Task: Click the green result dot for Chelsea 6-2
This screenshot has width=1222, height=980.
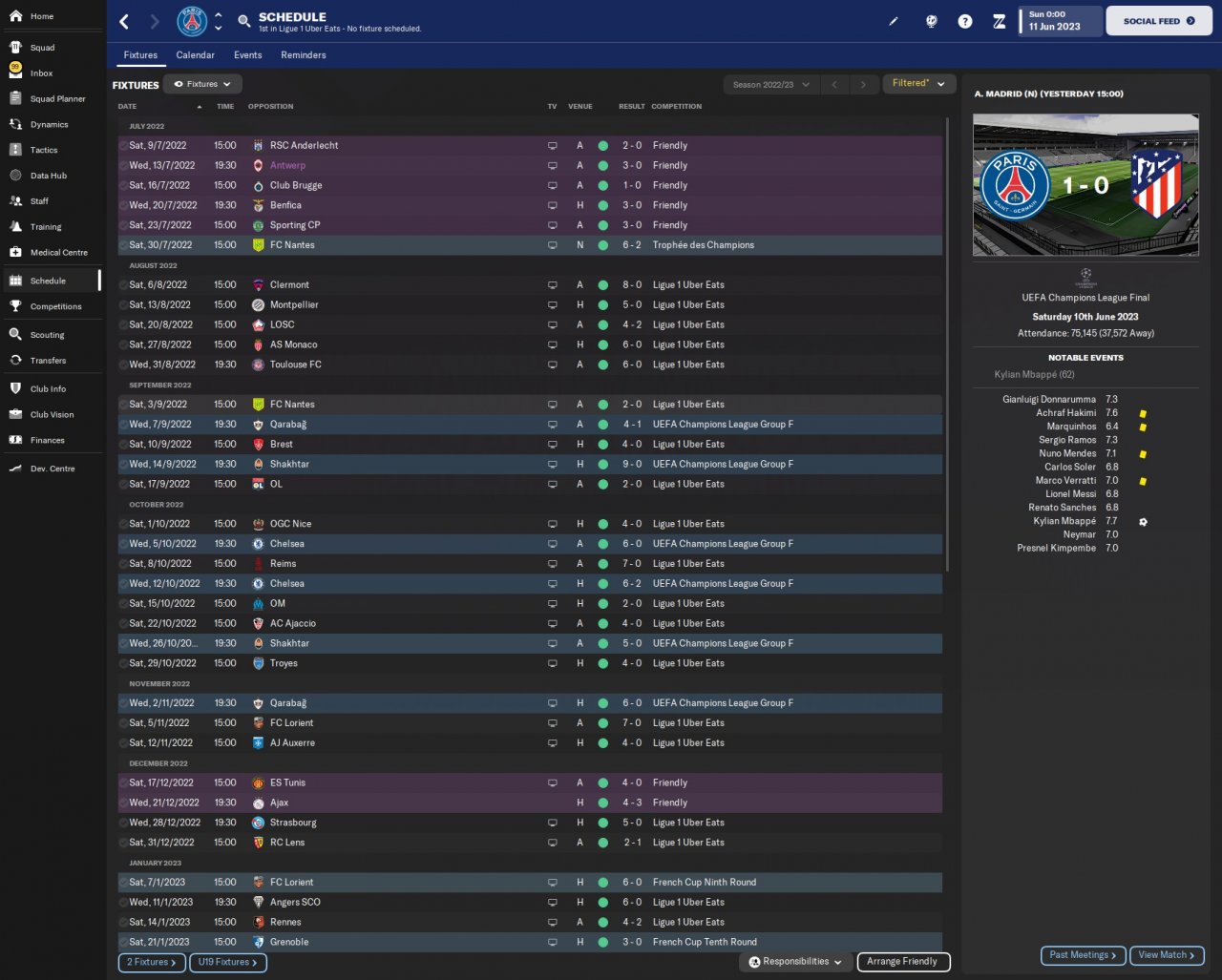Action: 602,584
